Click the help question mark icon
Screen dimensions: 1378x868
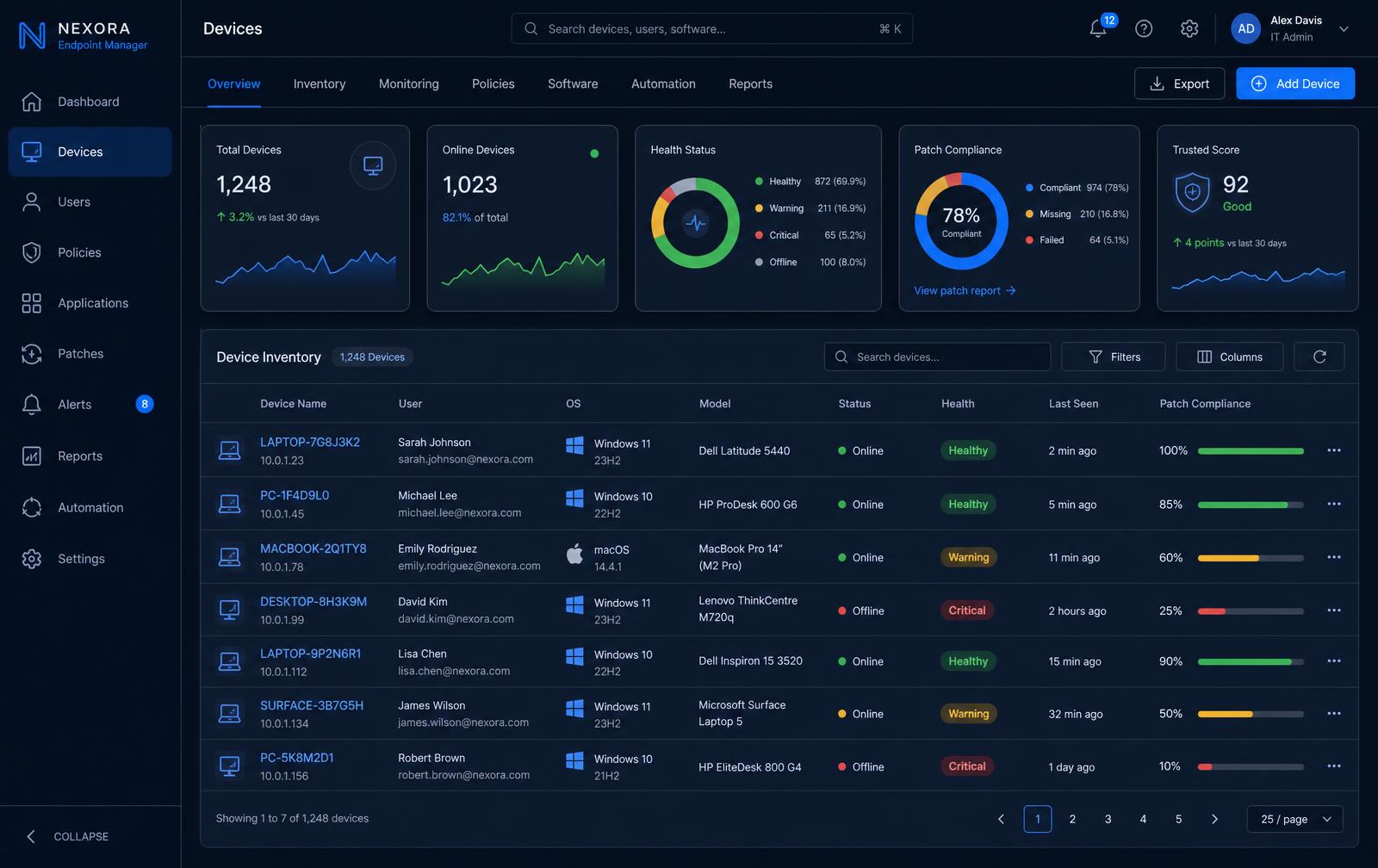click(1144, 28)
